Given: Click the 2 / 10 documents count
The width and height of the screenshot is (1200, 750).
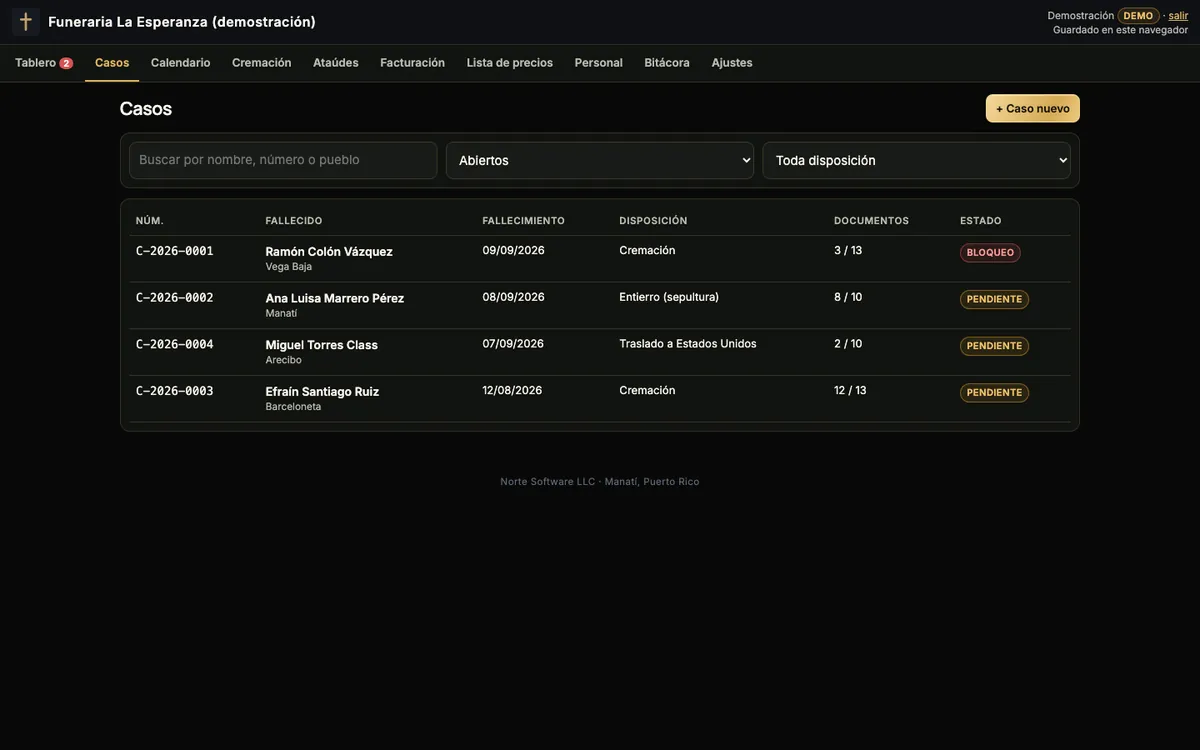Looking at the screenshot, I should click(x=848, y=344).
